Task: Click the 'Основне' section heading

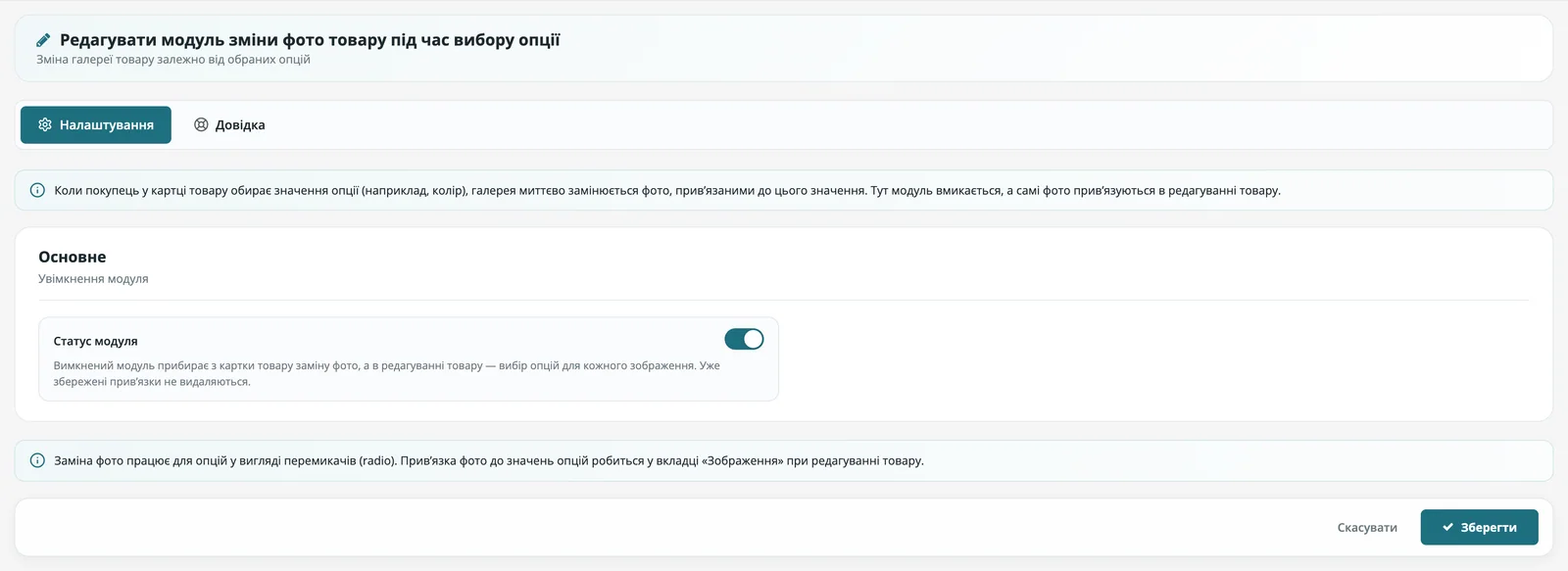Action: 73,257
